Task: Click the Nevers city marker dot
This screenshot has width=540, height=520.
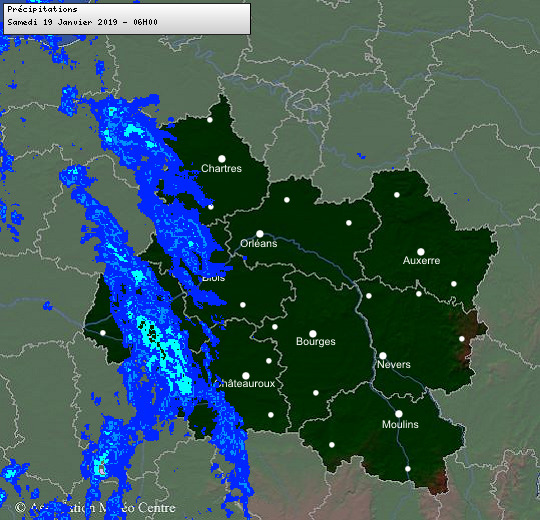Action: click(383, 356)
